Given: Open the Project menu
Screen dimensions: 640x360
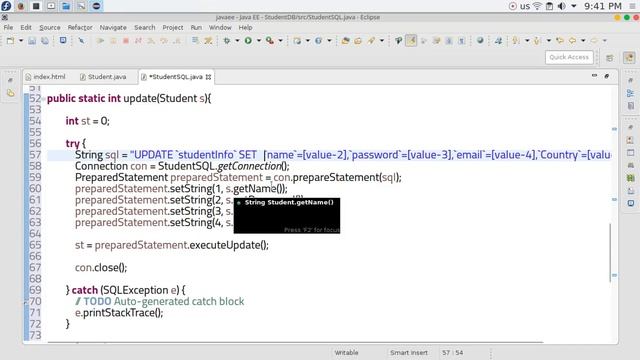Looking at the screenshot, I should 173,27.
